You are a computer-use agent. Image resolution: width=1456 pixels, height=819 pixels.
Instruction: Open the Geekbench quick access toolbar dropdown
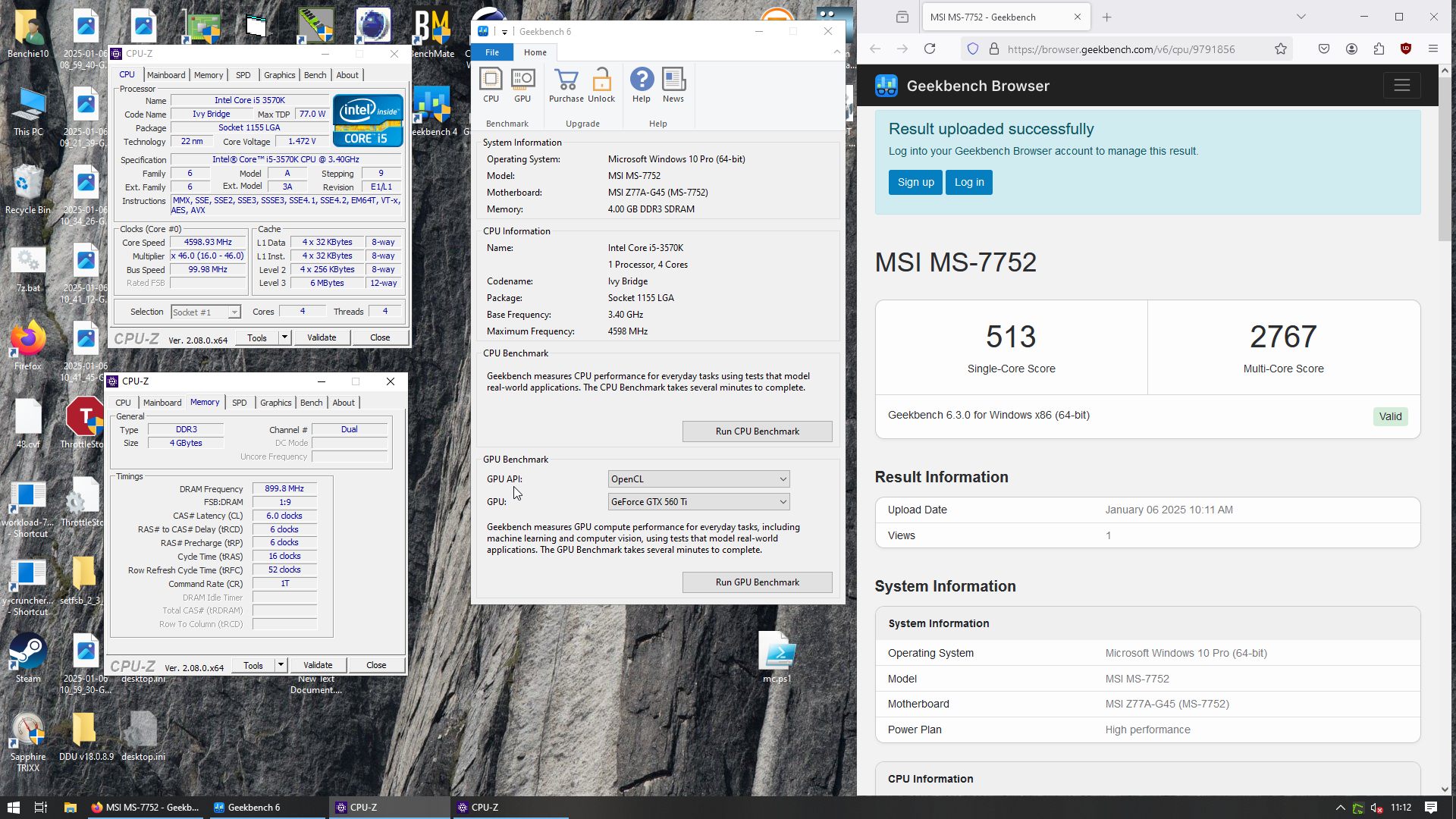(x=504, y=32)
